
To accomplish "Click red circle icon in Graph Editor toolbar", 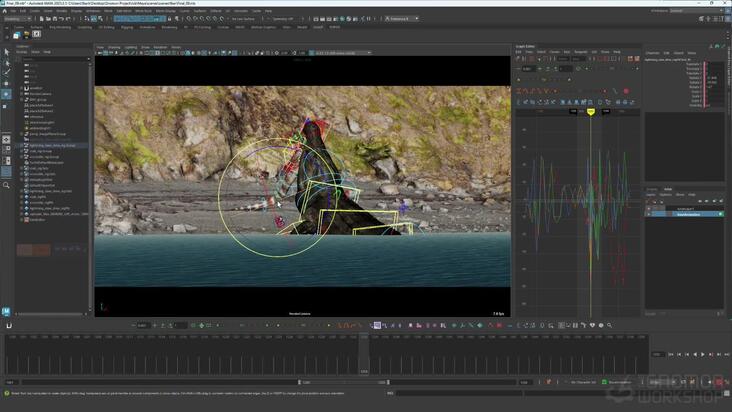I will click(x=626, y=91).
